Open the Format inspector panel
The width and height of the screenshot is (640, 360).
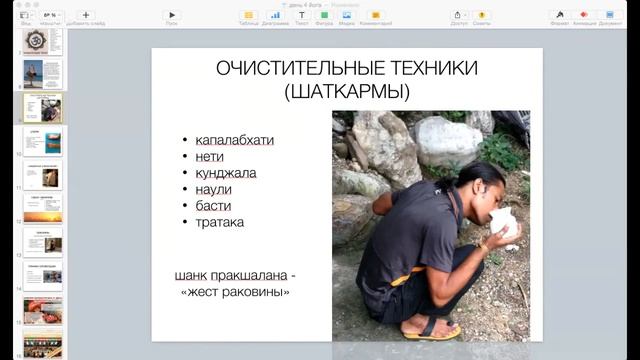[560, 15]
